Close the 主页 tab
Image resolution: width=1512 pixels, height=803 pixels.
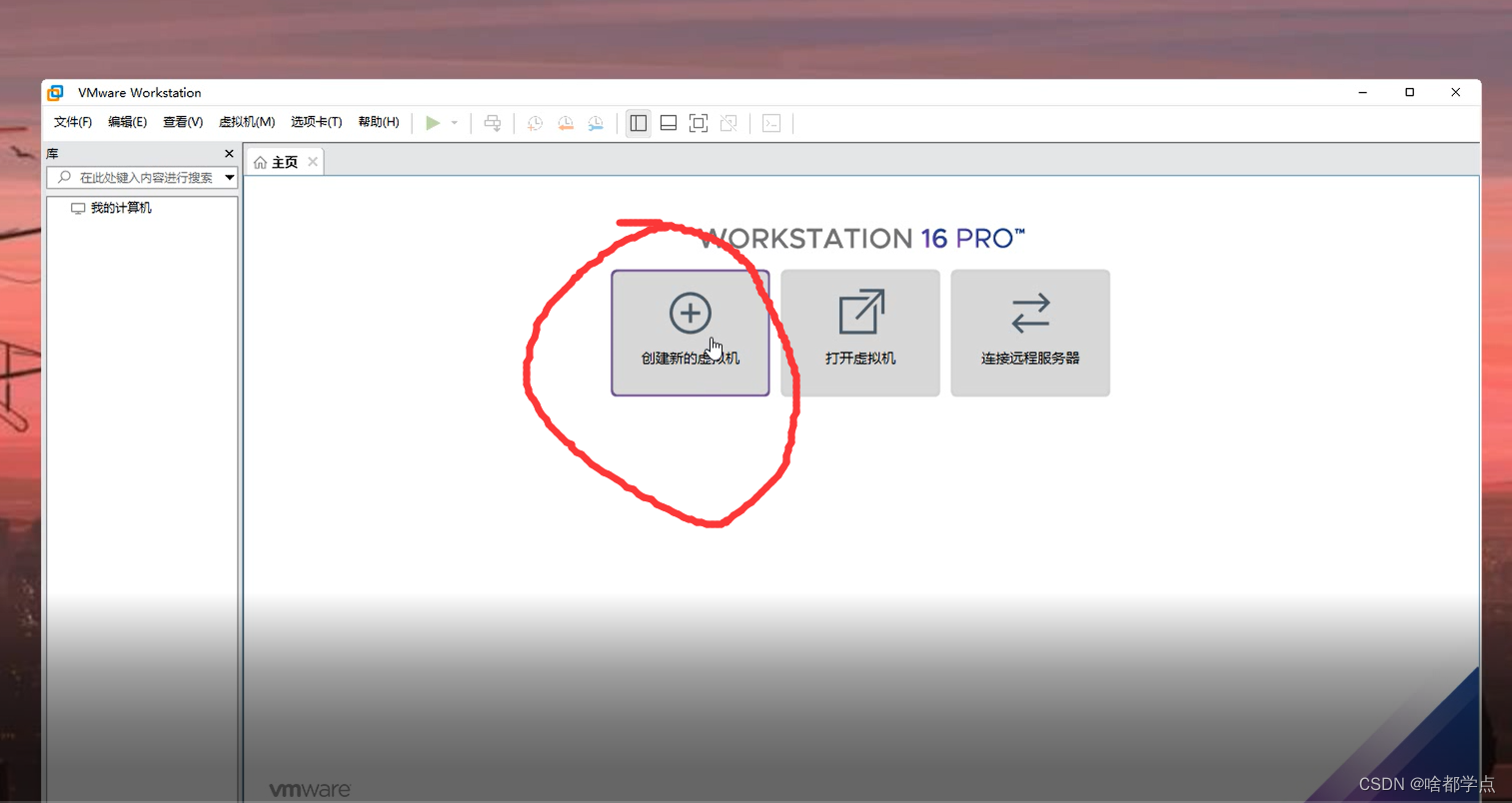click(313, 162)
